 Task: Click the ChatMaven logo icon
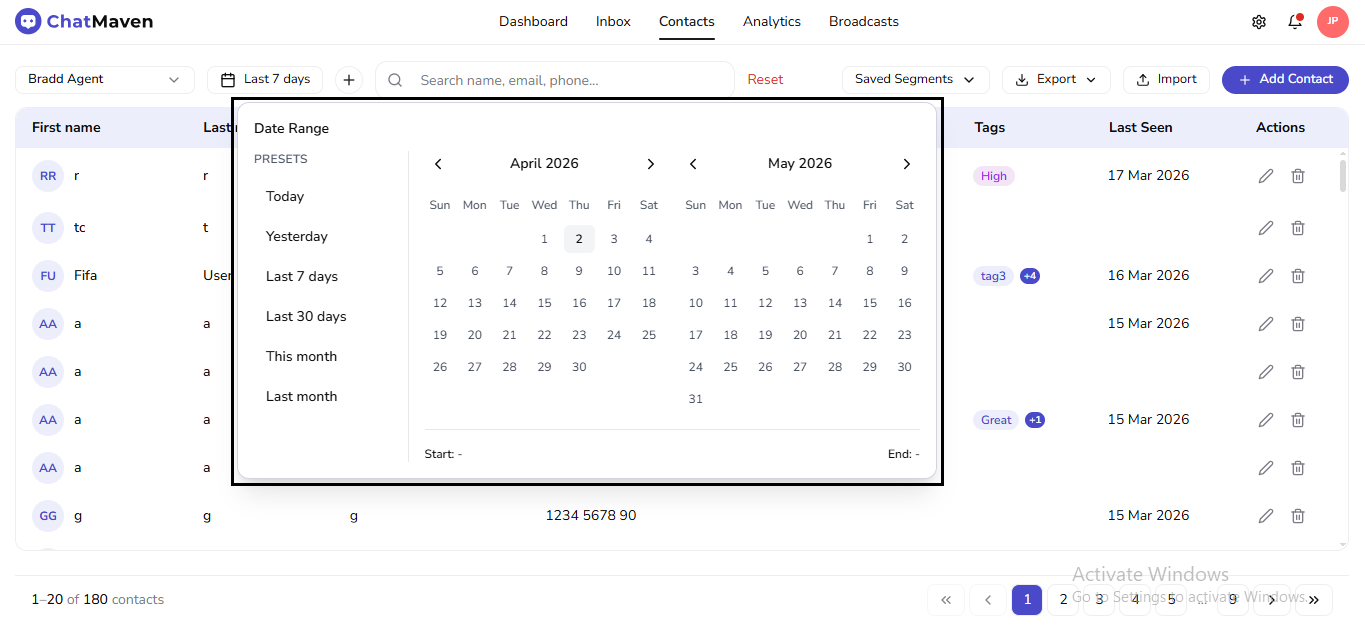click(x=27, y=20)
